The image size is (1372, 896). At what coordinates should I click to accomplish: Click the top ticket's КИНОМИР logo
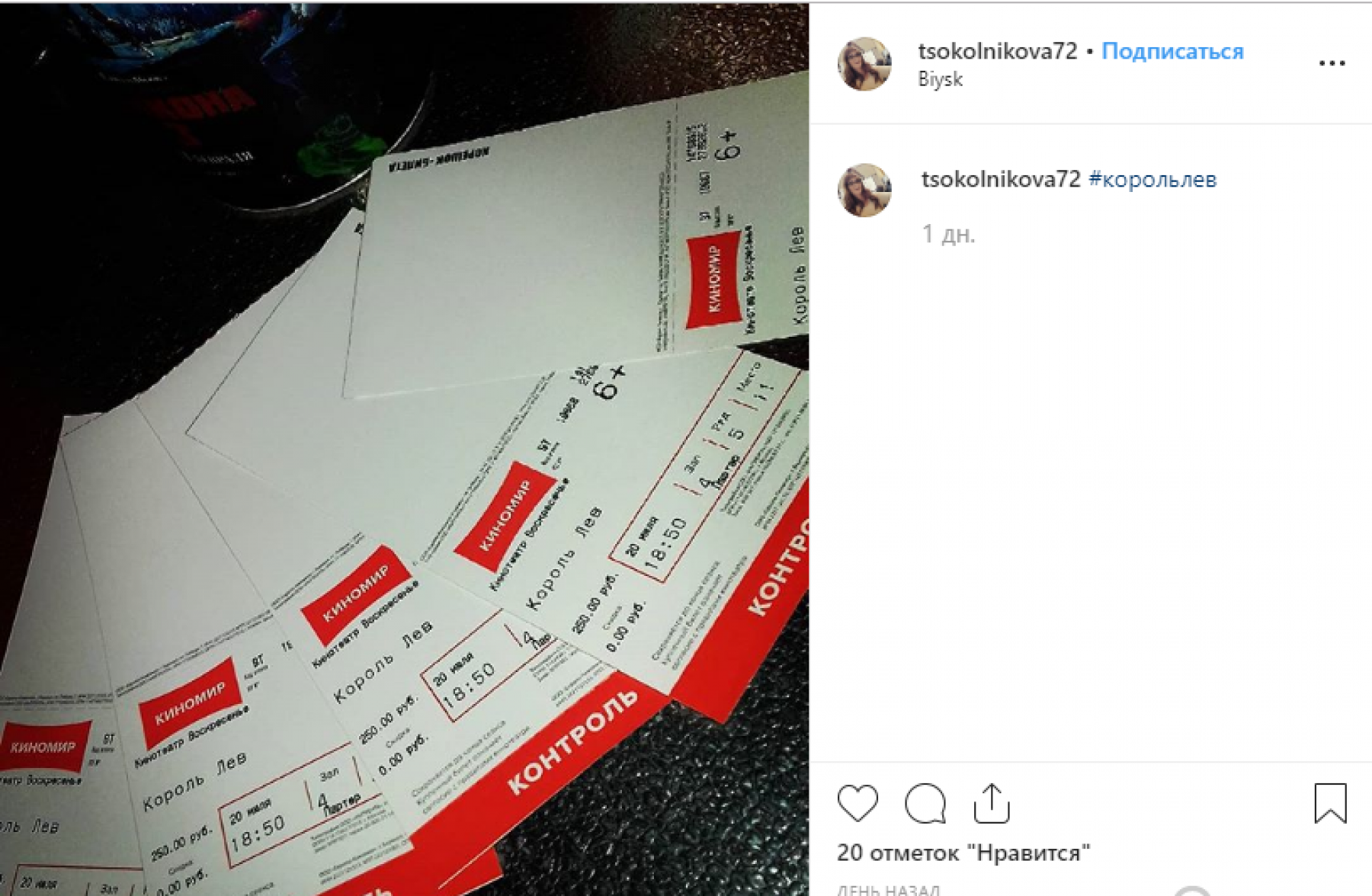click(x=714, y=280)
